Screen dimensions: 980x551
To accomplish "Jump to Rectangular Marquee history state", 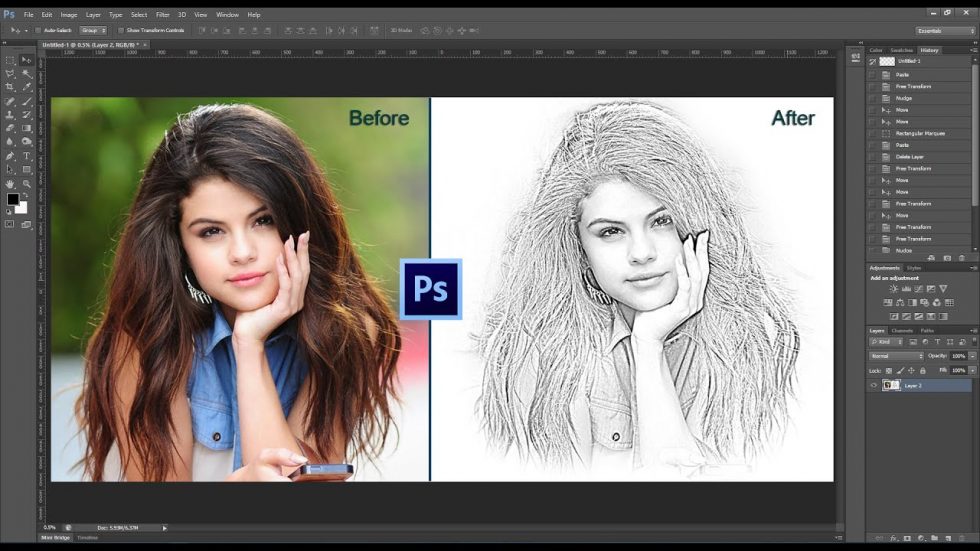I will pos(920,133).
